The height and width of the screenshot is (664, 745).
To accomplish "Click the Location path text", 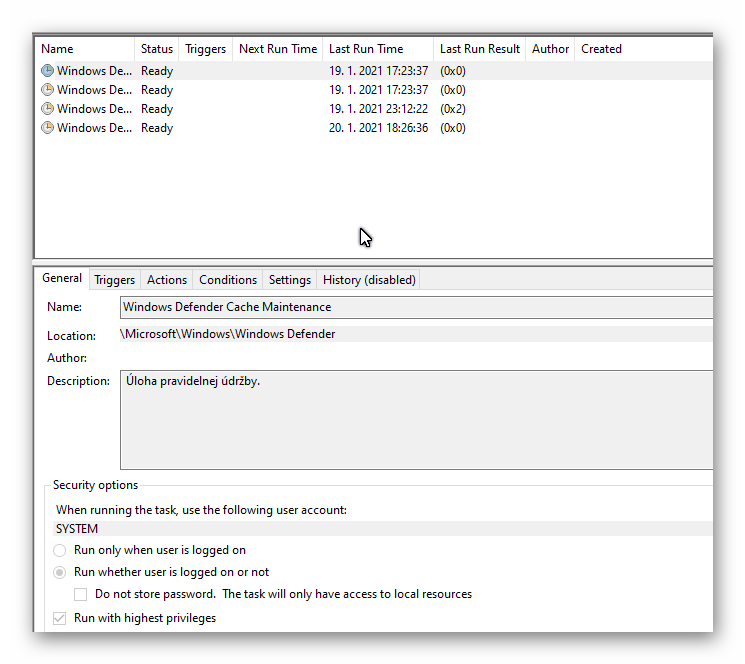I will 228,334.
